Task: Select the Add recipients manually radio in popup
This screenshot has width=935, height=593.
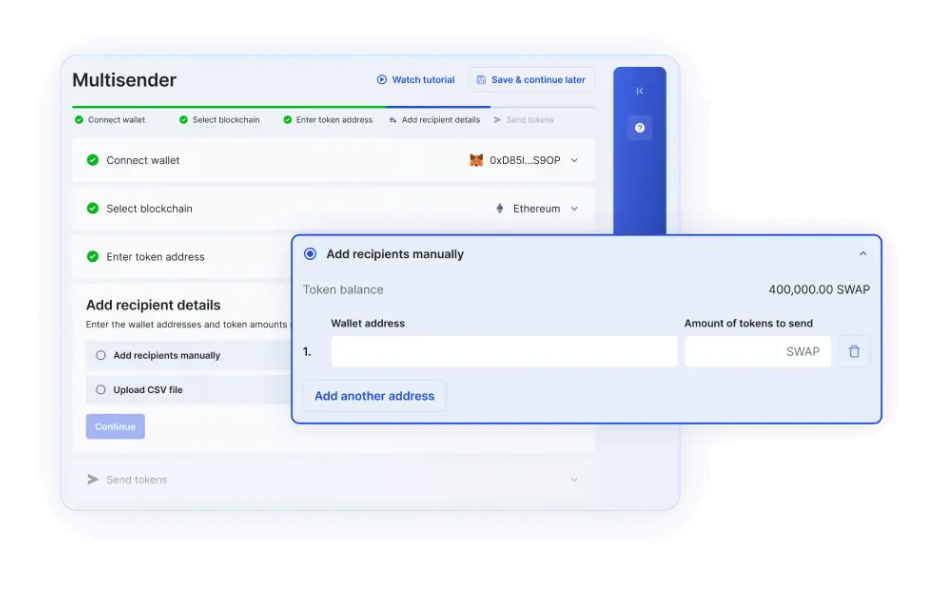Action: coord(310,254)
